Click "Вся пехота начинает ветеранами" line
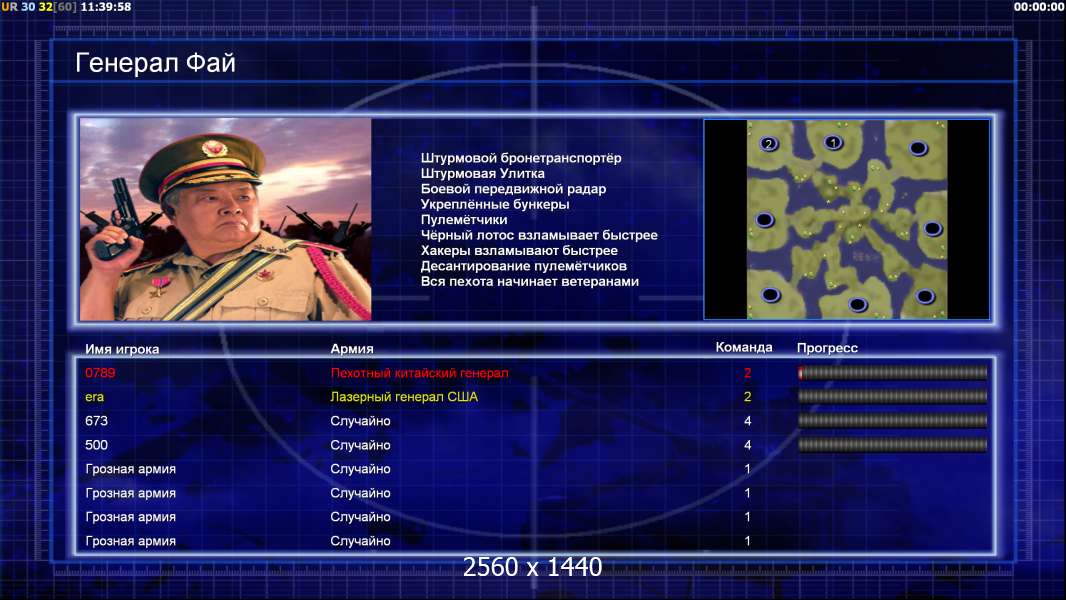 pyautogui.click(x=530, y=281)
